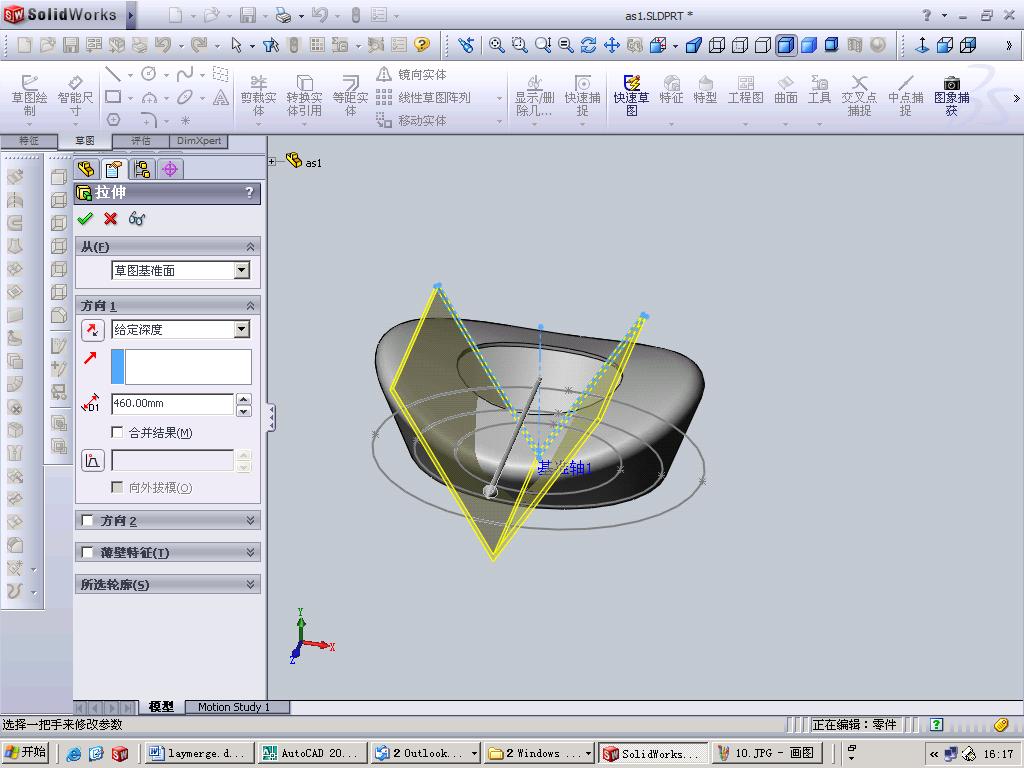Click the Pan view arrows icon
Screen dimensions: 1024x768
[x=612, y=44]
